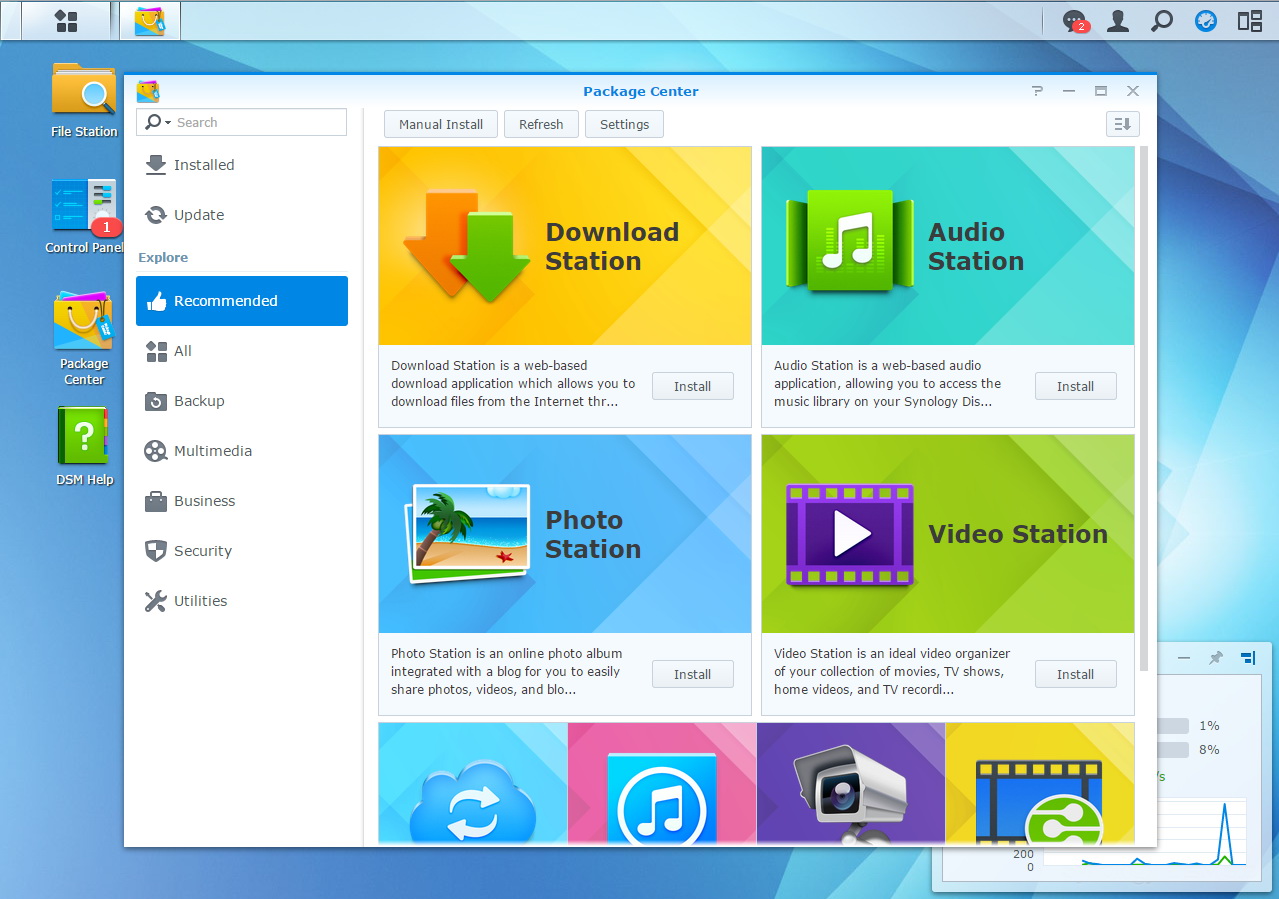
Task: Click the Photo Station beach photo icon
Action: tap(467, 535)
